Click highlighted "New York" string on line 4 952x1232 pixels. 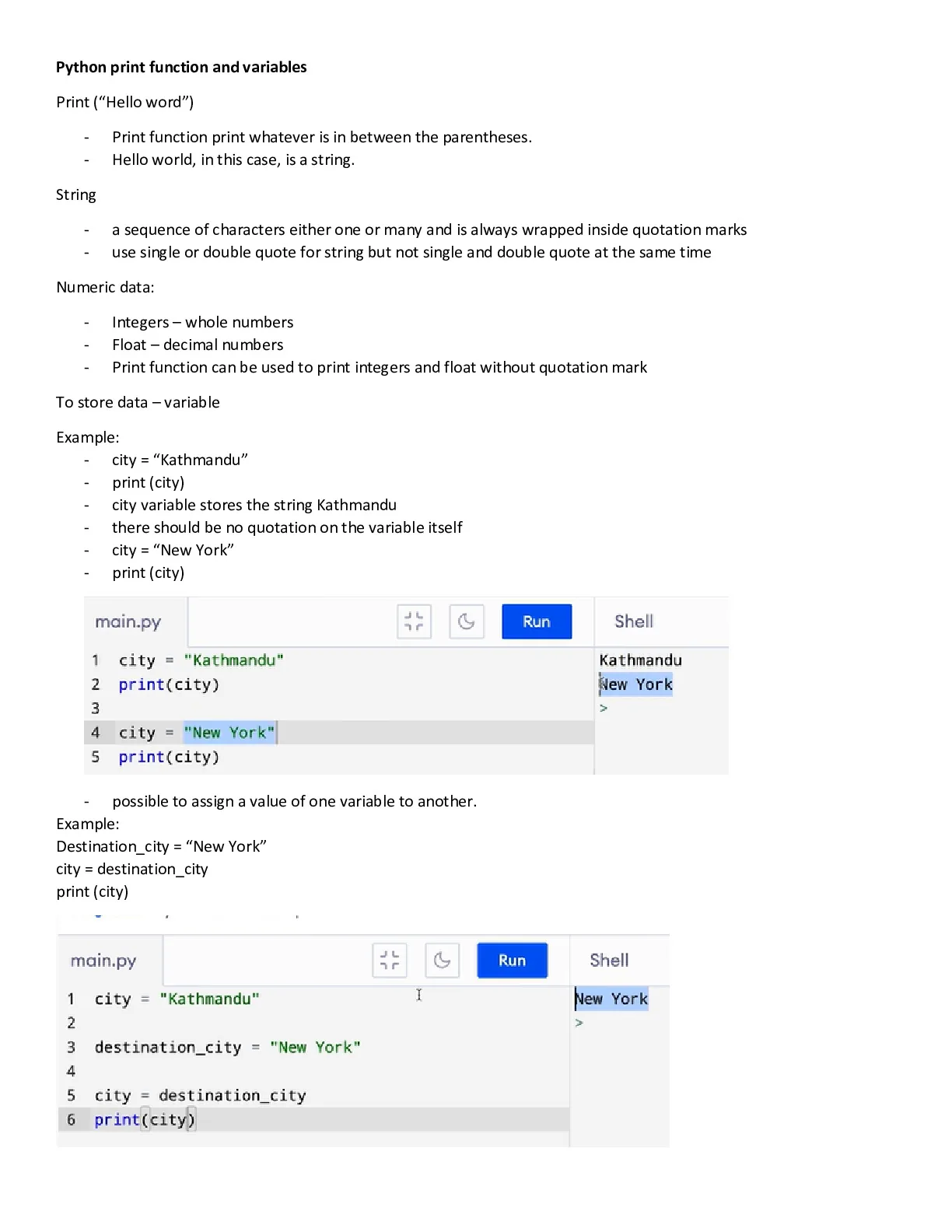pos(229,733)
